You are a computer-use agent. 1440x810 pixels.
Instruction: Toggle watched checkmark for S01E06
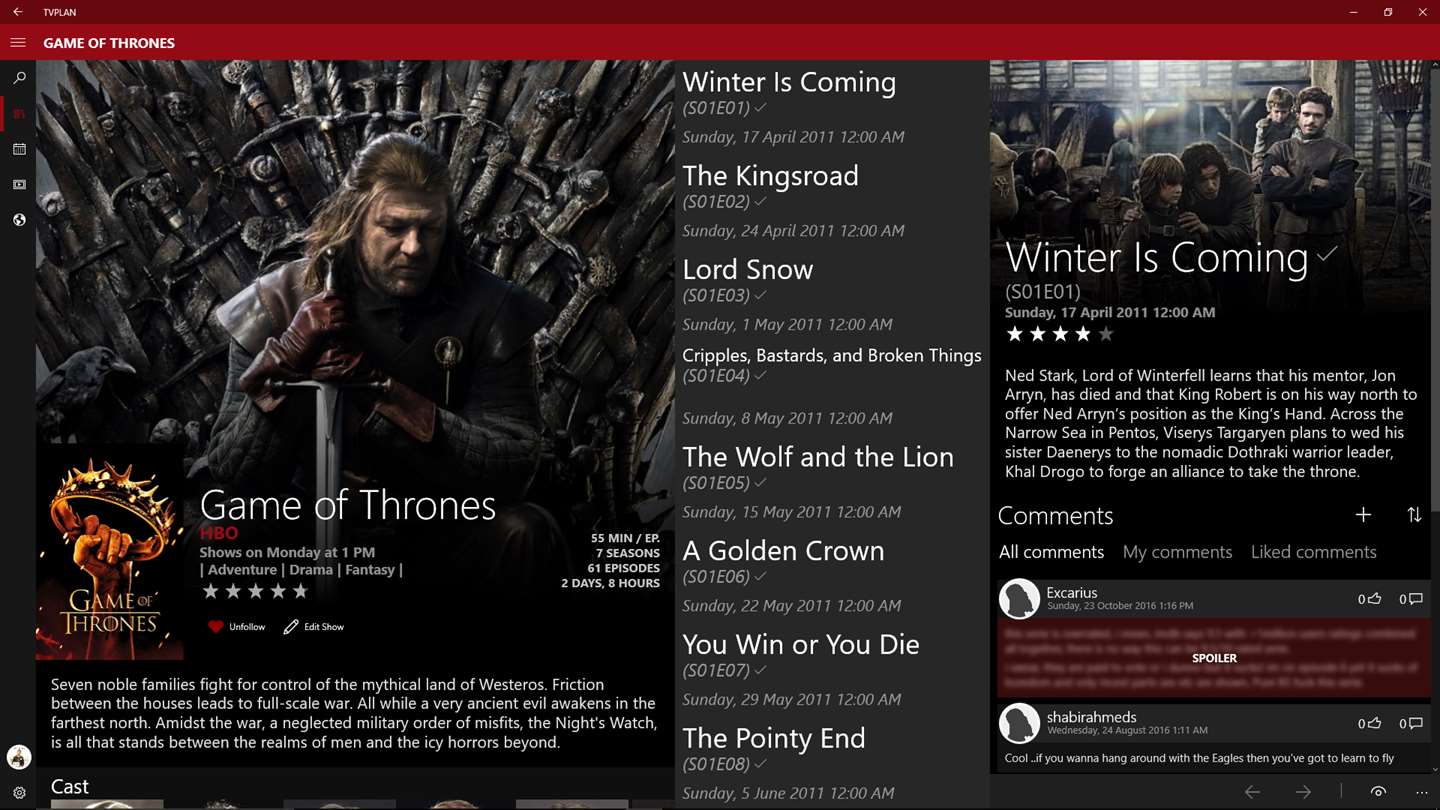pos(761,576)
